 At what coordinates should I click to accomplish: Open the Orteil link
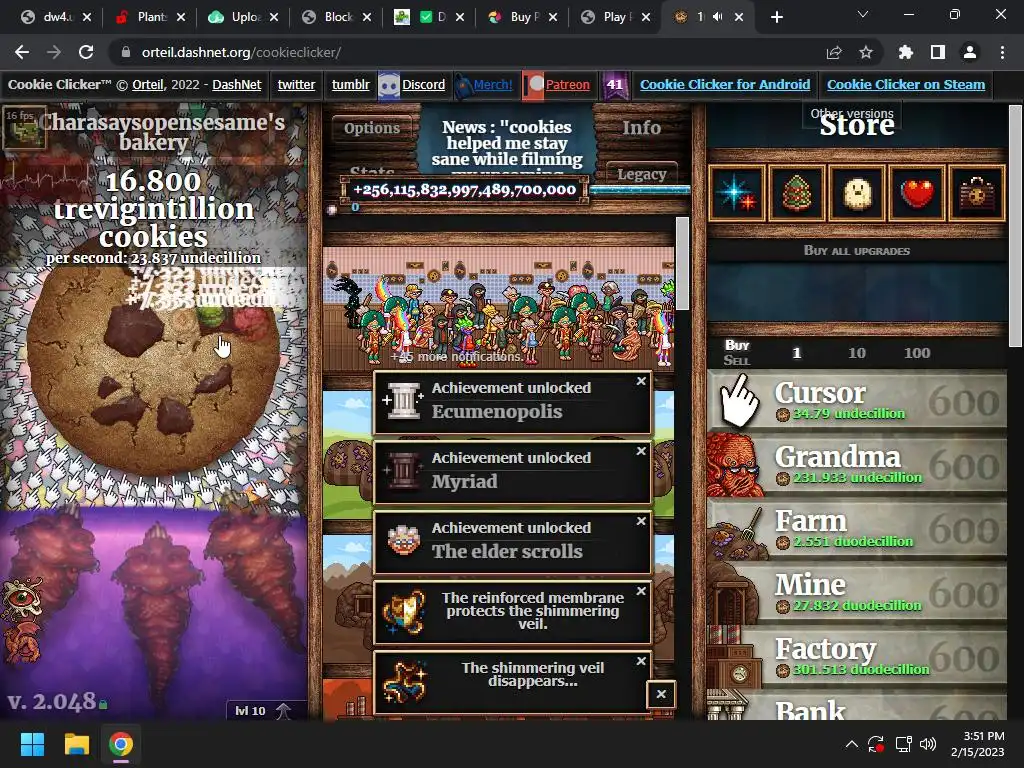coord(147,84)
